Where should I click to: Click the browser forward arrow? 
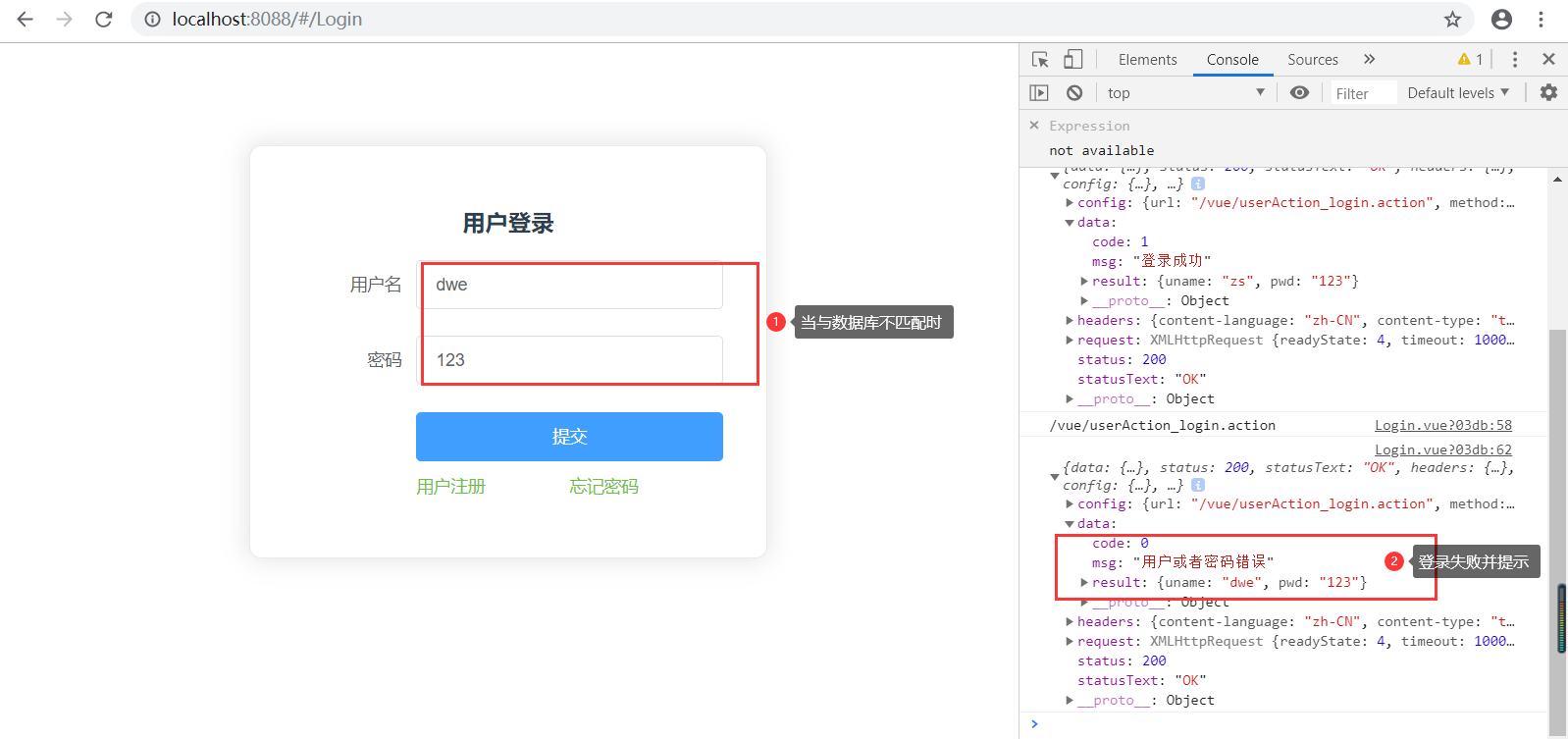[65, 19]
